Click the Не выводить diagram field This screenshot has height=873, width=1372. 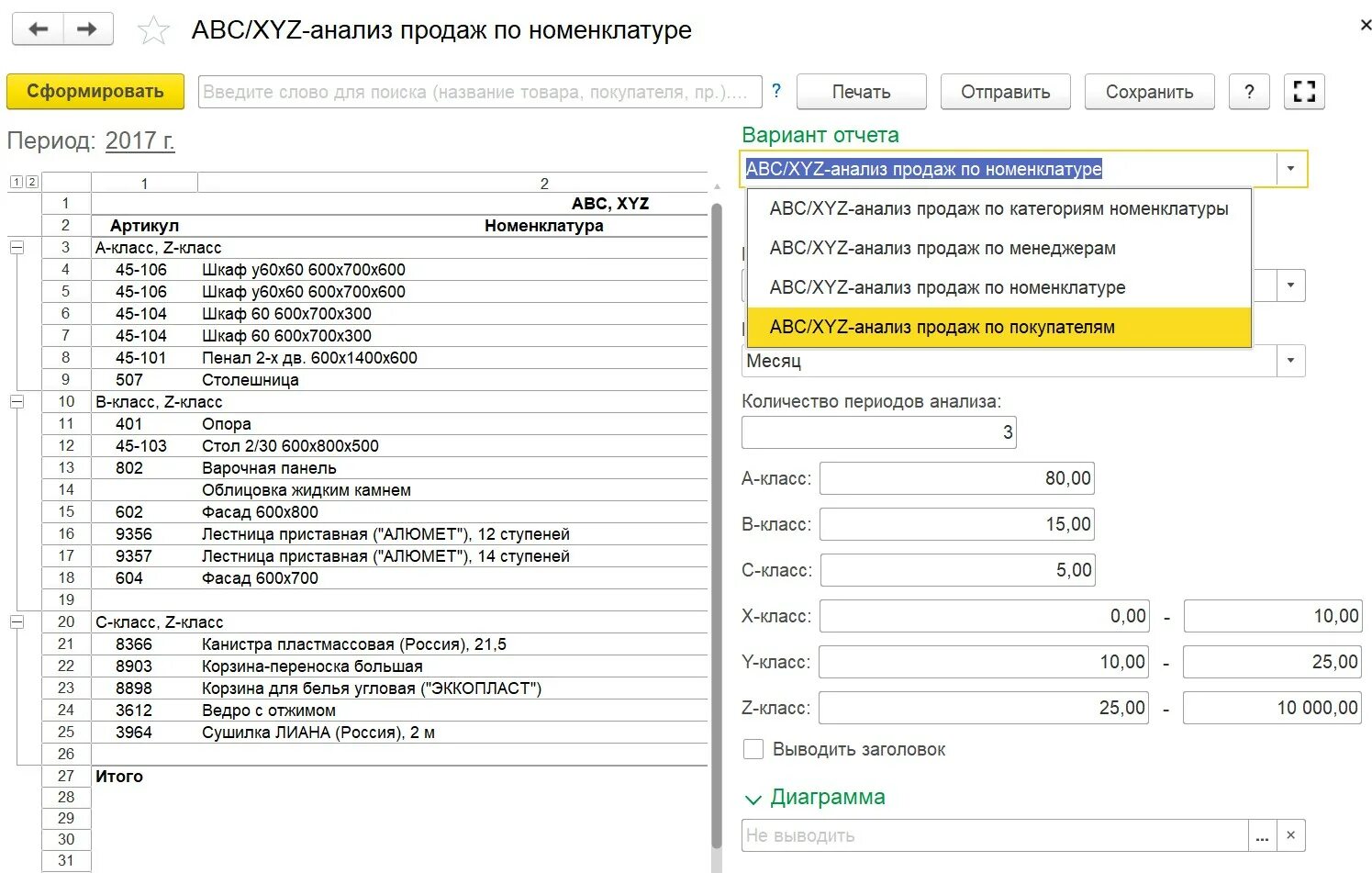tap(995, 835)
